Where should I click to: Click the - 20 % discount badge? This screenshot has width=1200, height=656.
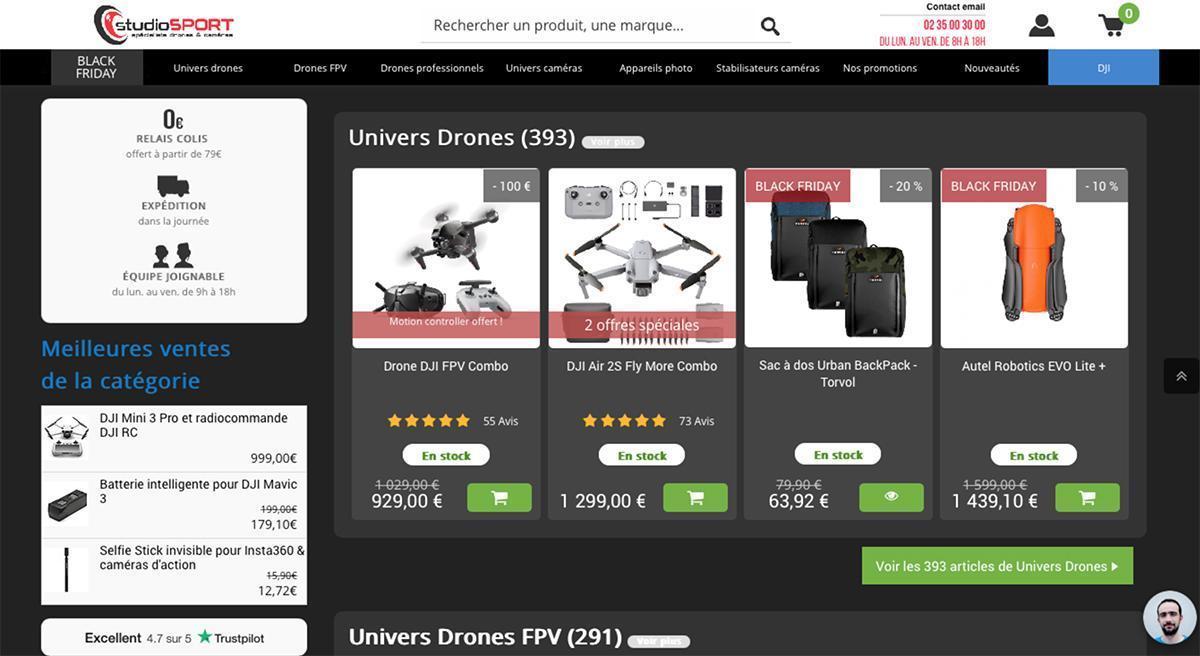[906, 186]
